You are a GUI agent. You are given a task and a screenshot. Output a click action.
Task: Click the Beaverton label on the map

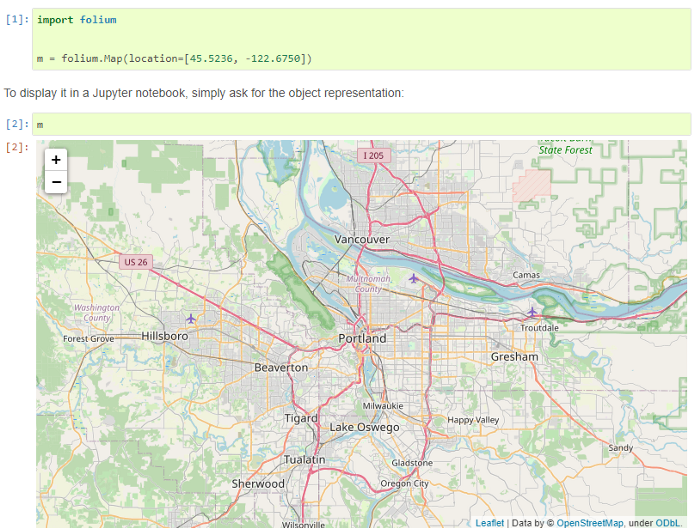[x=281, y=368]
